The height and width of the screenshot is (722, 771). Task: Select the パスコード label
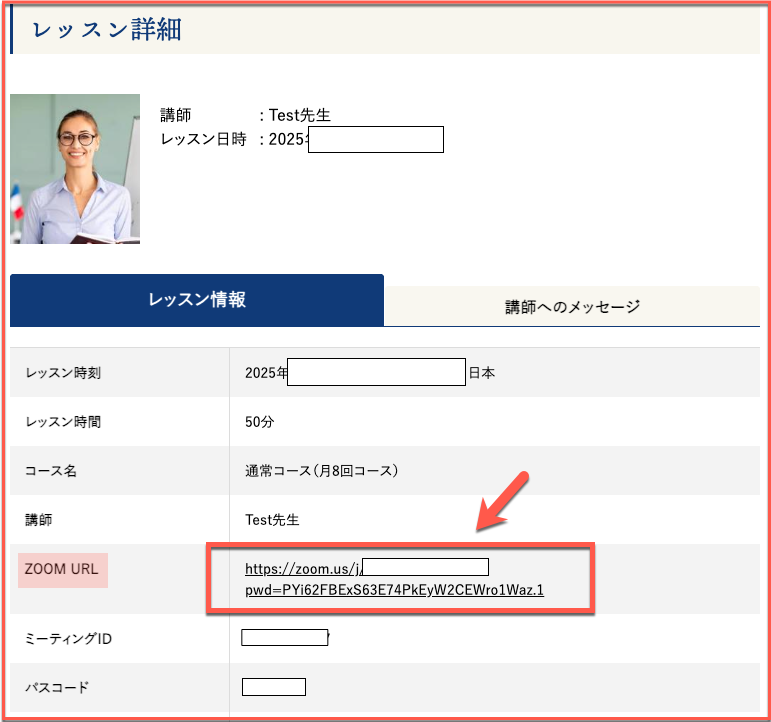[57, 688]
